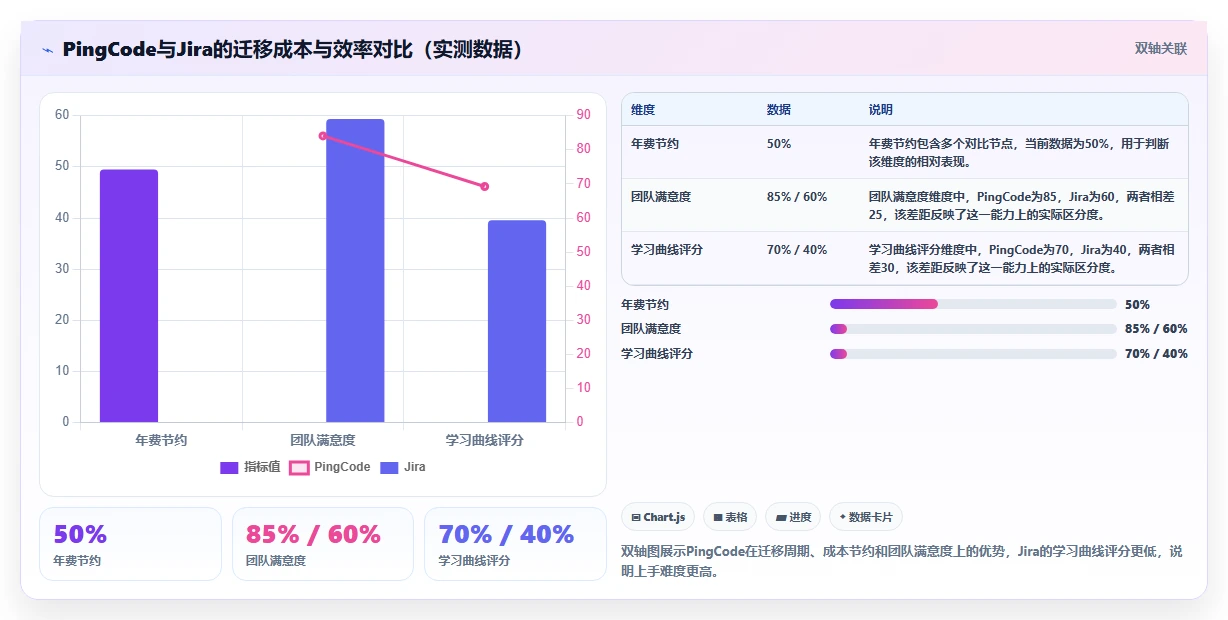The height and width of the screenshot is (620, 1228).
Task: Click the 维度 table column header
Action: (x=643, y=110)
